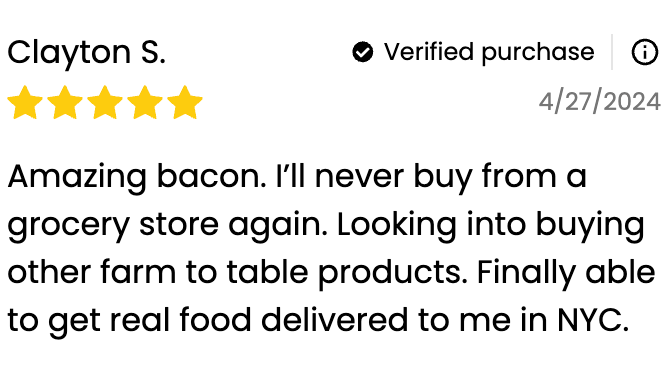Click the word 'purchase' in the badge

538,54
